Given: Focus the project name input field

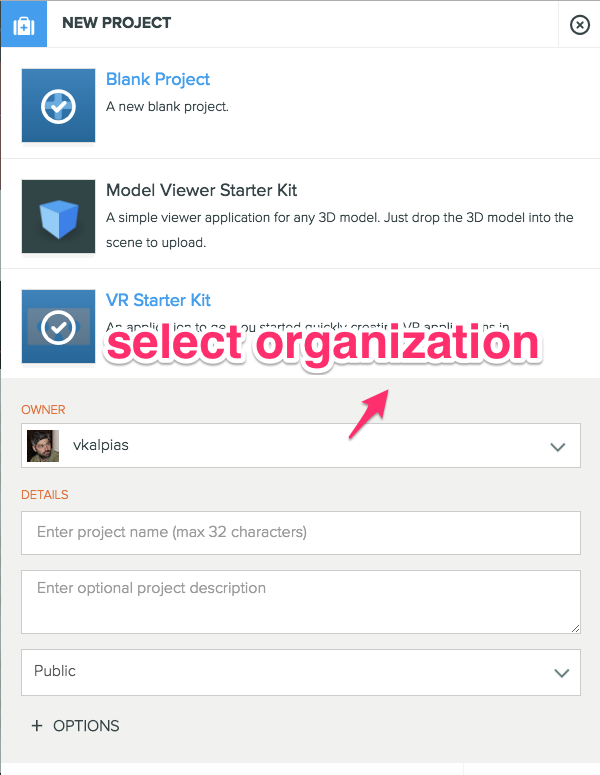Looking at the screenshot, I should pyautogui.click(x=300, y=533).
